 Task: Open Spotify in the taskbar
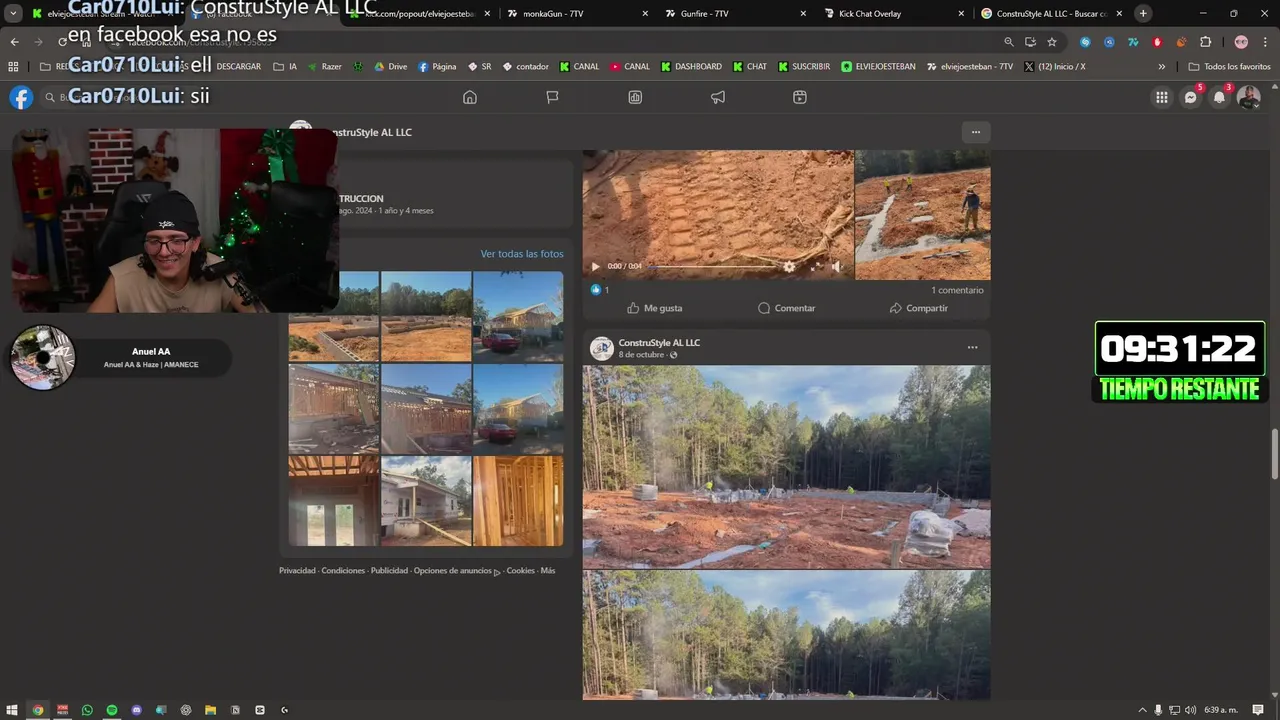point(112,710)
